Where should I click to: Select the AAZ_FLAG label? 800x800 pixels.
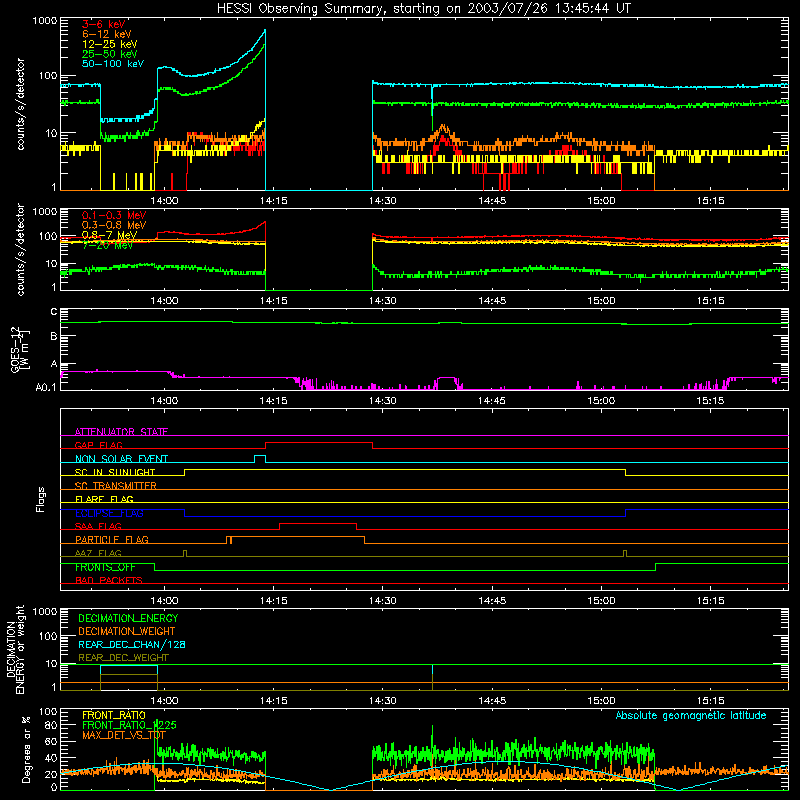click(x=98, y=553)
